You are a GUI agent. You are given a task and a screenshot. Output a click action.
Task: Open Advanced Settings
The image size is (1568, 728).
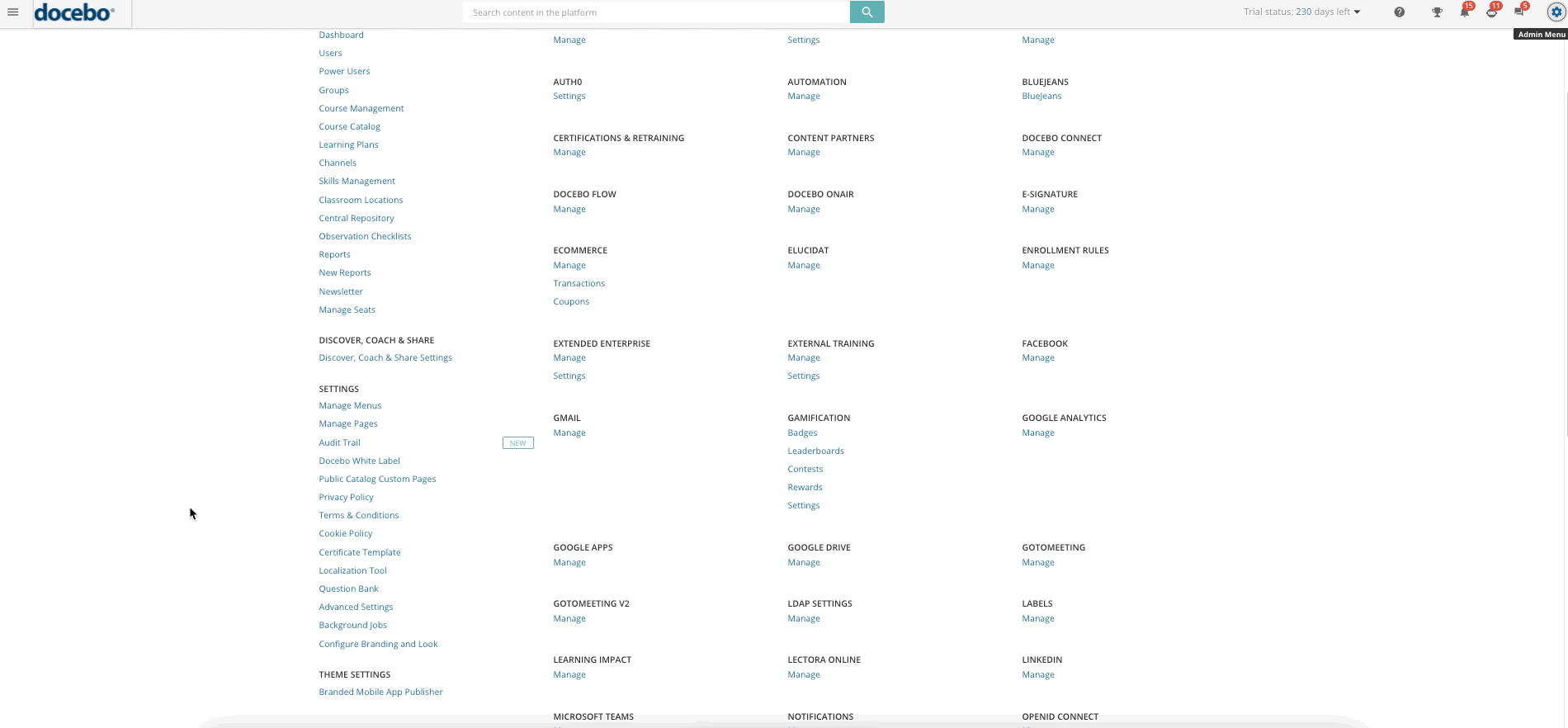pyautogui.click(x=356, y=607)
